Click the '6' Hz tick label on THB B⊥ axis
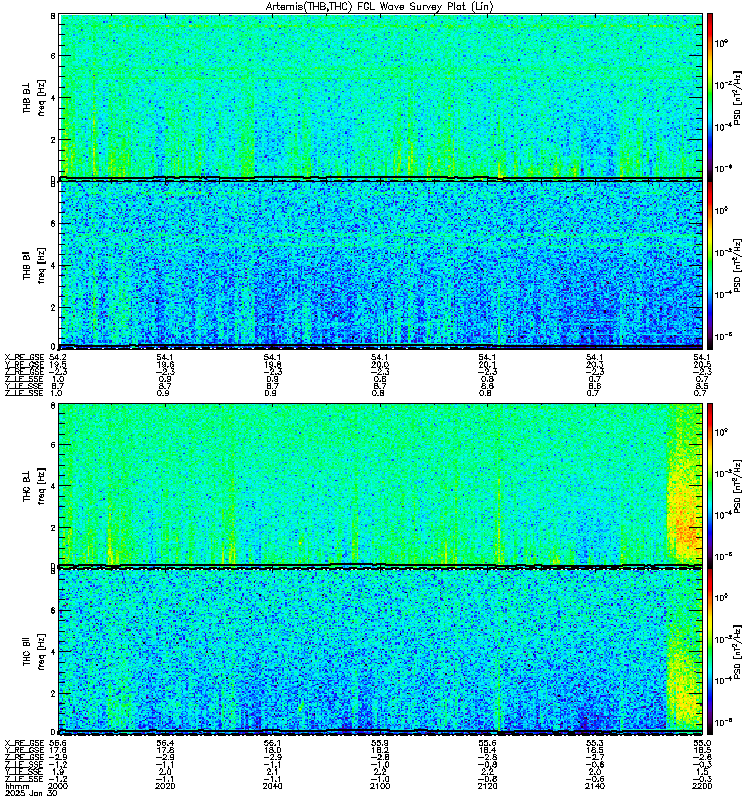This screenshot has height=800, width=750. click(x=53, y=56)
